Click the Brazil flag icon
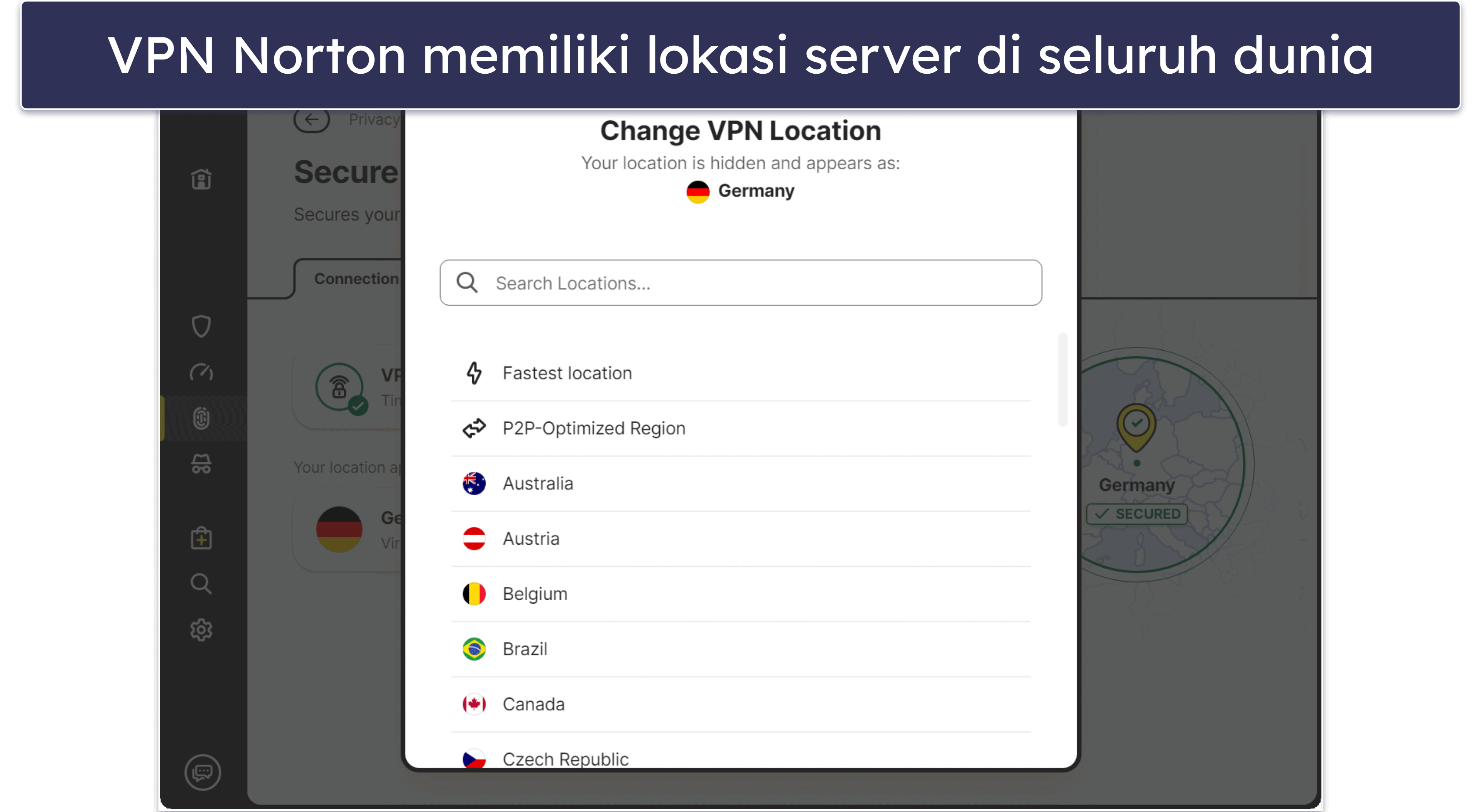Viewport: 1481px width, 812px height. [x=474, y=649]
